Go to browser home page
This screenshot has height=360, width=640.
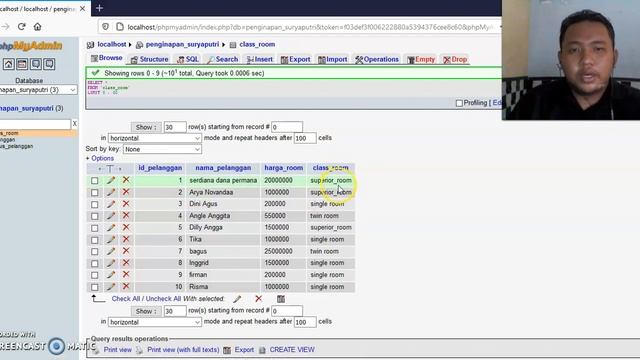pyautogui.click(x=38, y=27)
